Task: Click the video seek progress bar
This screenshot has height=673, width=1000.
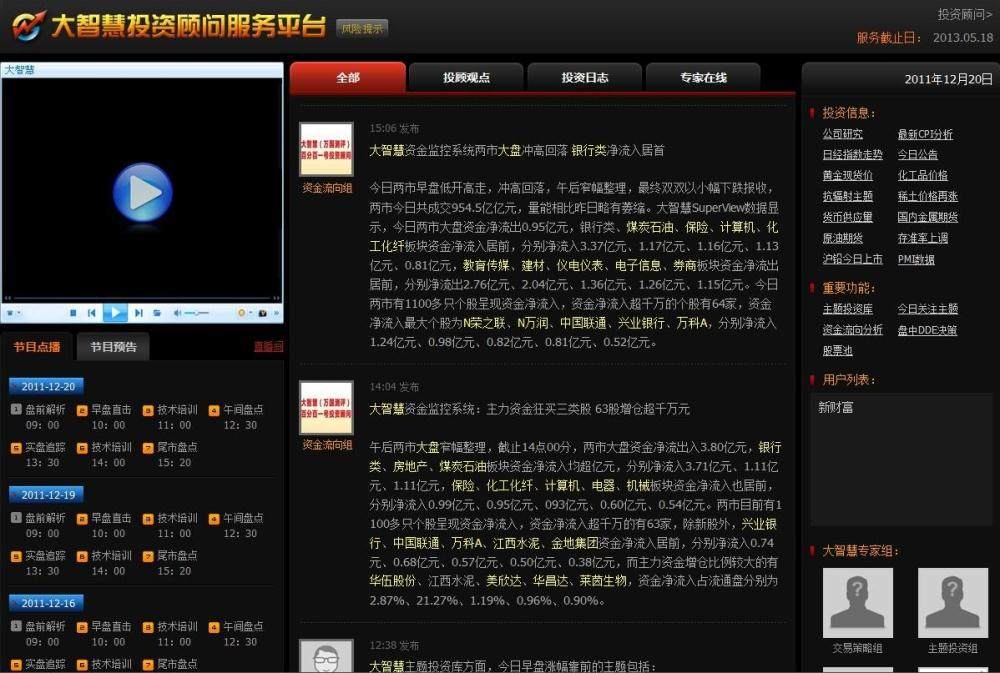Action: (142, 298)
